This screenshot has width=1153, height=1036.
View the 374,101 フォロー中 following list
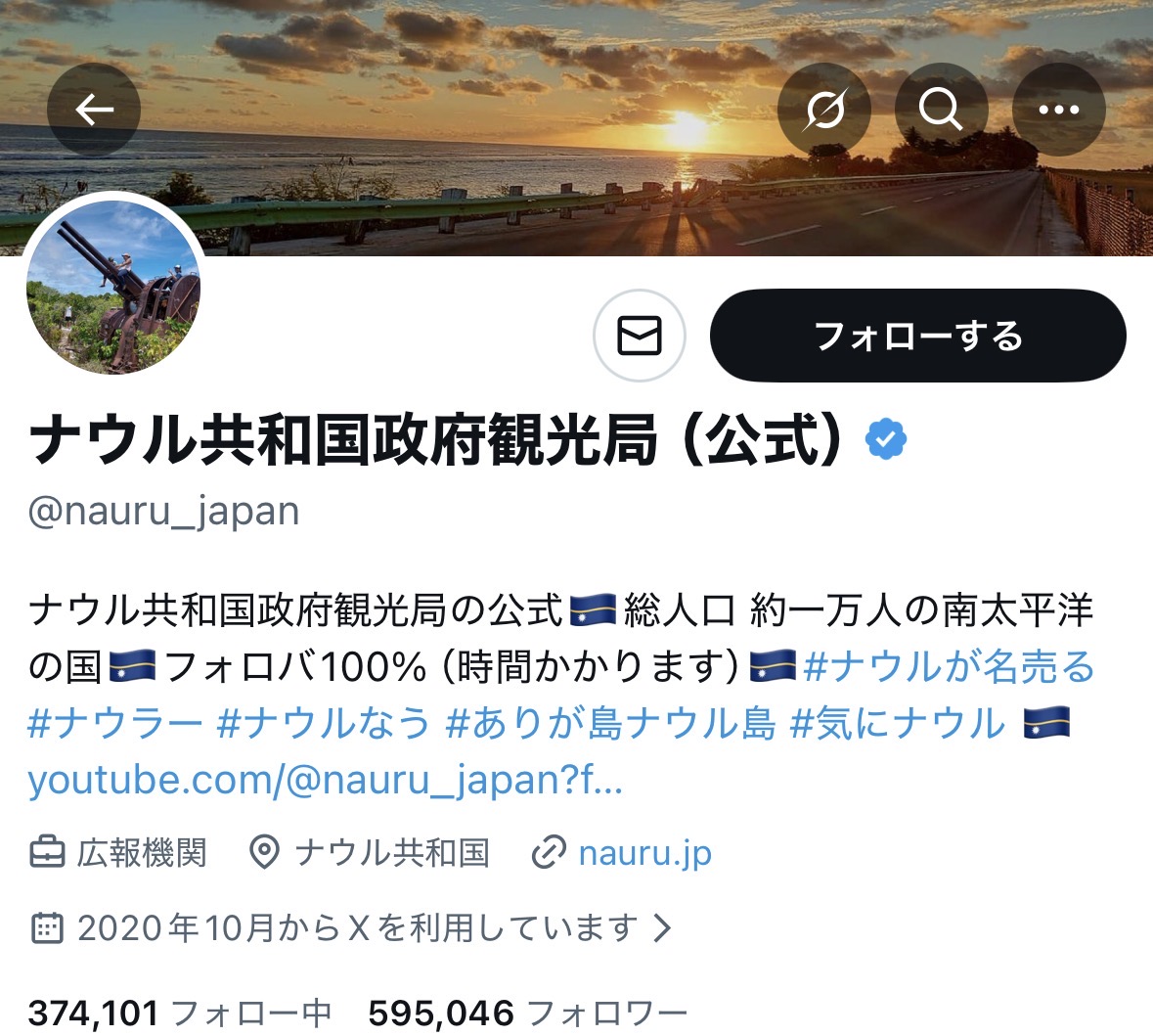(179, 1013)
